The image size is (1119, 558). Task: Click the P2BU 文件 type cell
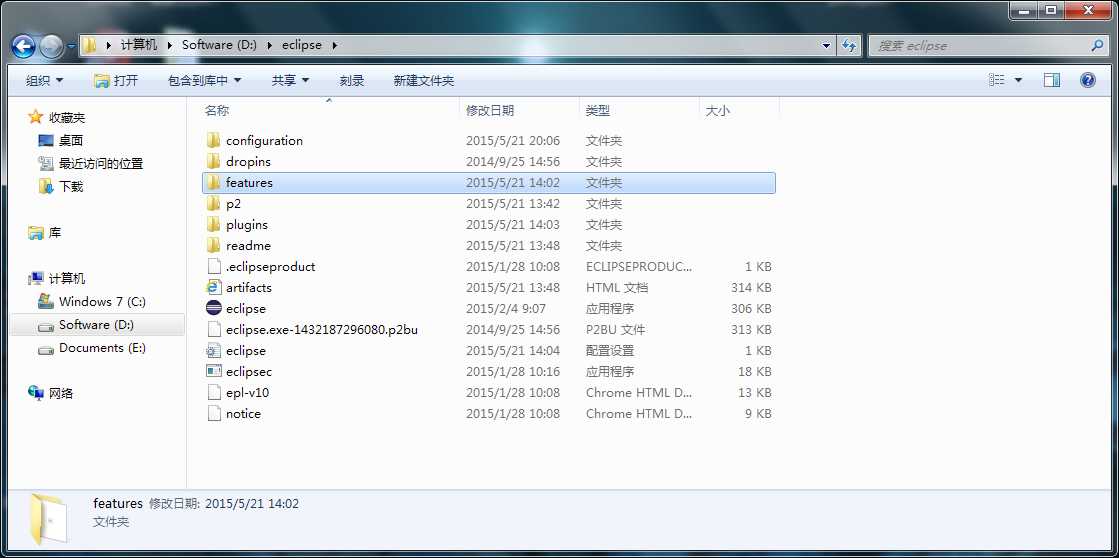(x=615, y=330)
